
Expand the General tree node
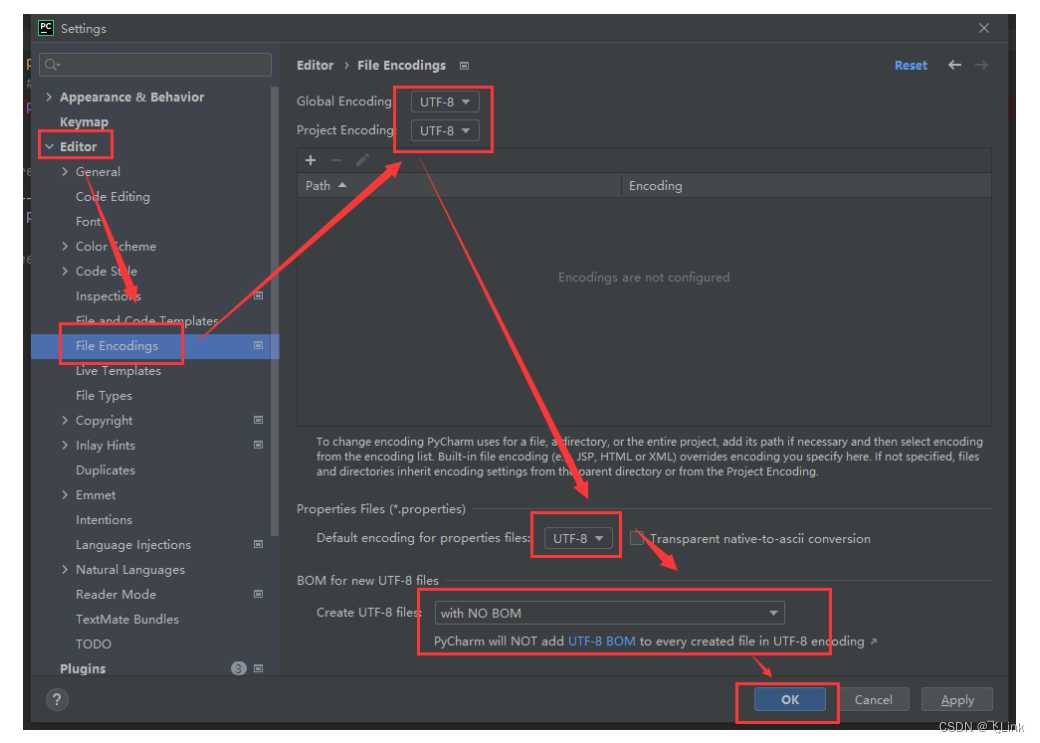click(x=64, y=171)
